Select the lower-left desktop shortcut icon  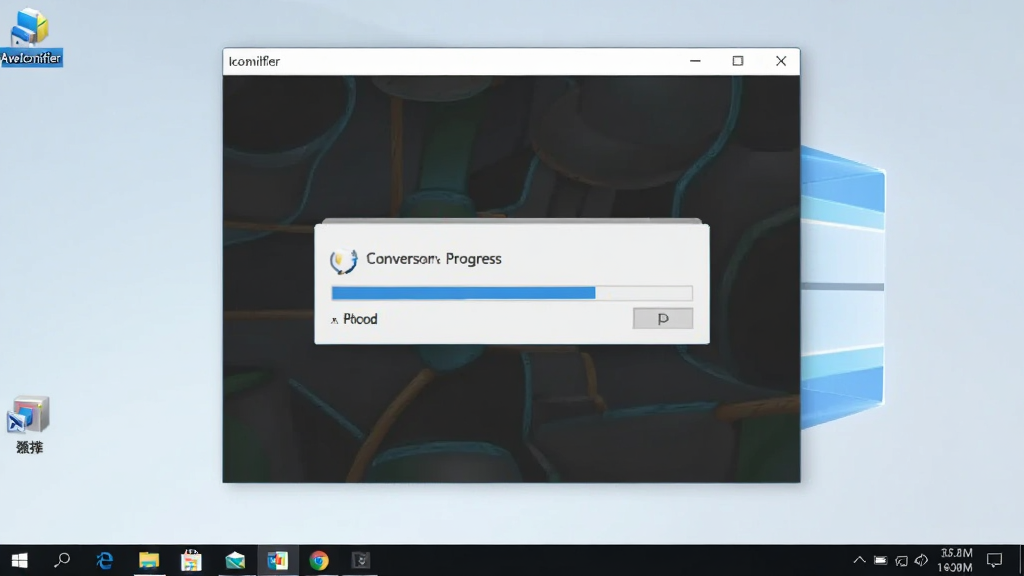coord(29,424)
